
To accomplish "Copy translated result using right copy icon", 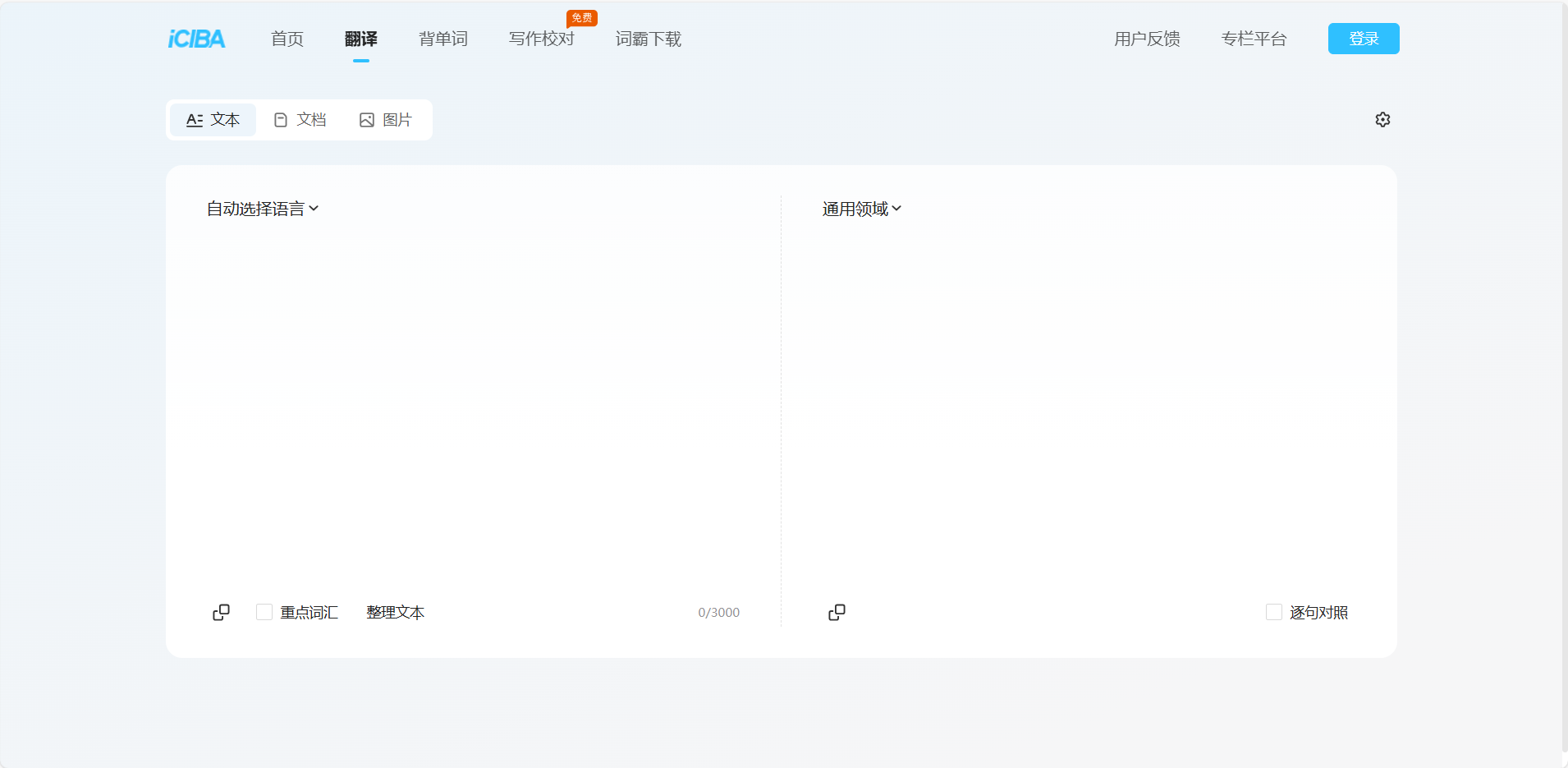I will pyautogui.click(x=837, y=613).
